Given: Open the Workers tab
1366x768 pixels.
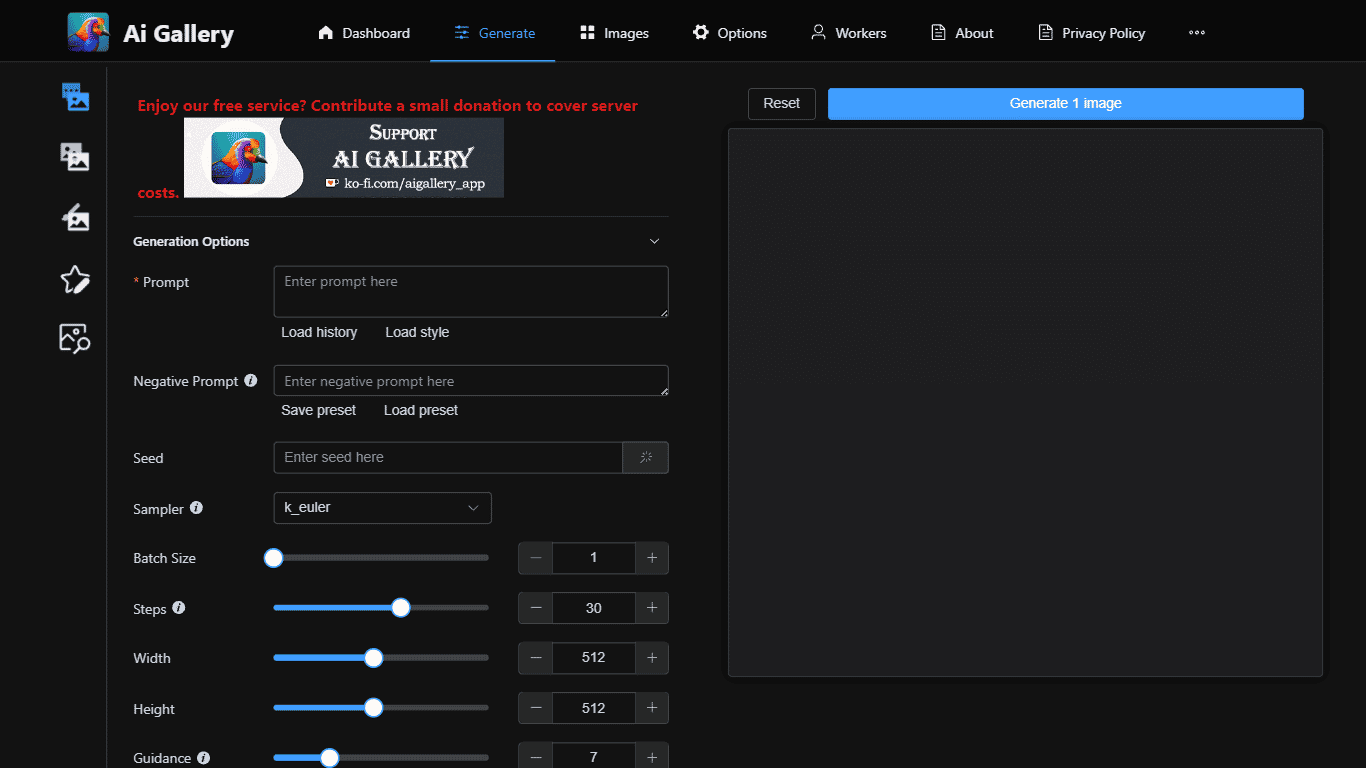Looking at the screenshot, I should (848, 33).
